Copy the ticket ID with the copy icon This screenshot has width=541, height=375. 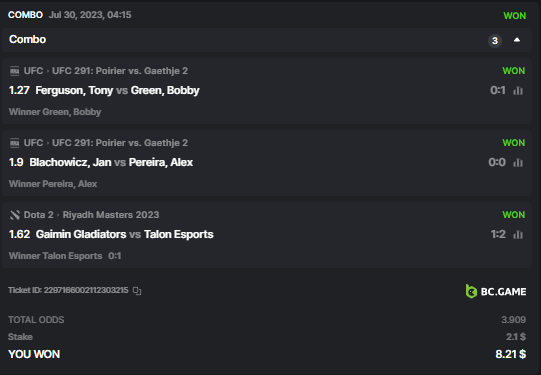137,291
